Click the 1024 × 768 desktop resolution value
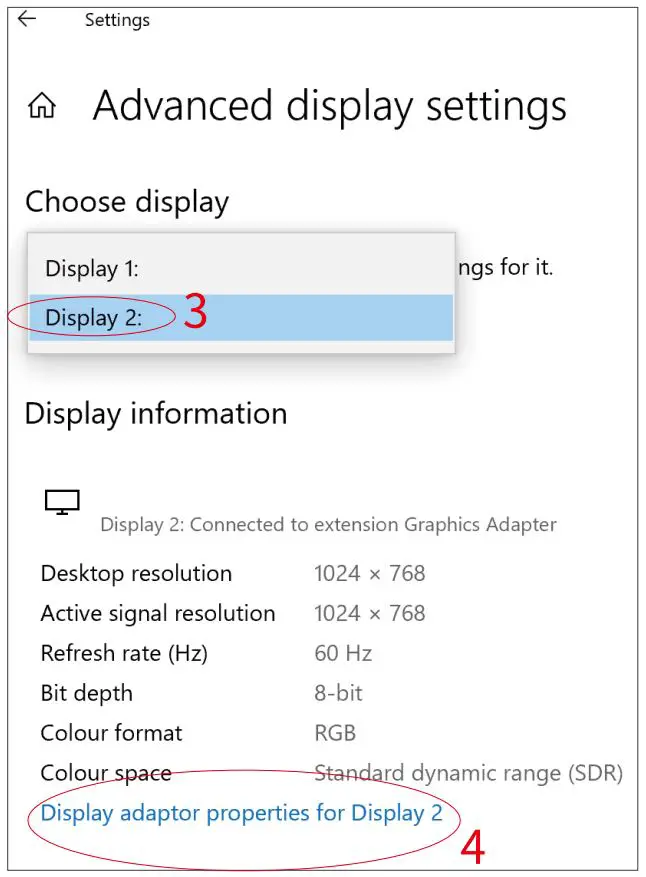This screenshot has width=646, height=877. pyautogui.click(x=369, y=573)
